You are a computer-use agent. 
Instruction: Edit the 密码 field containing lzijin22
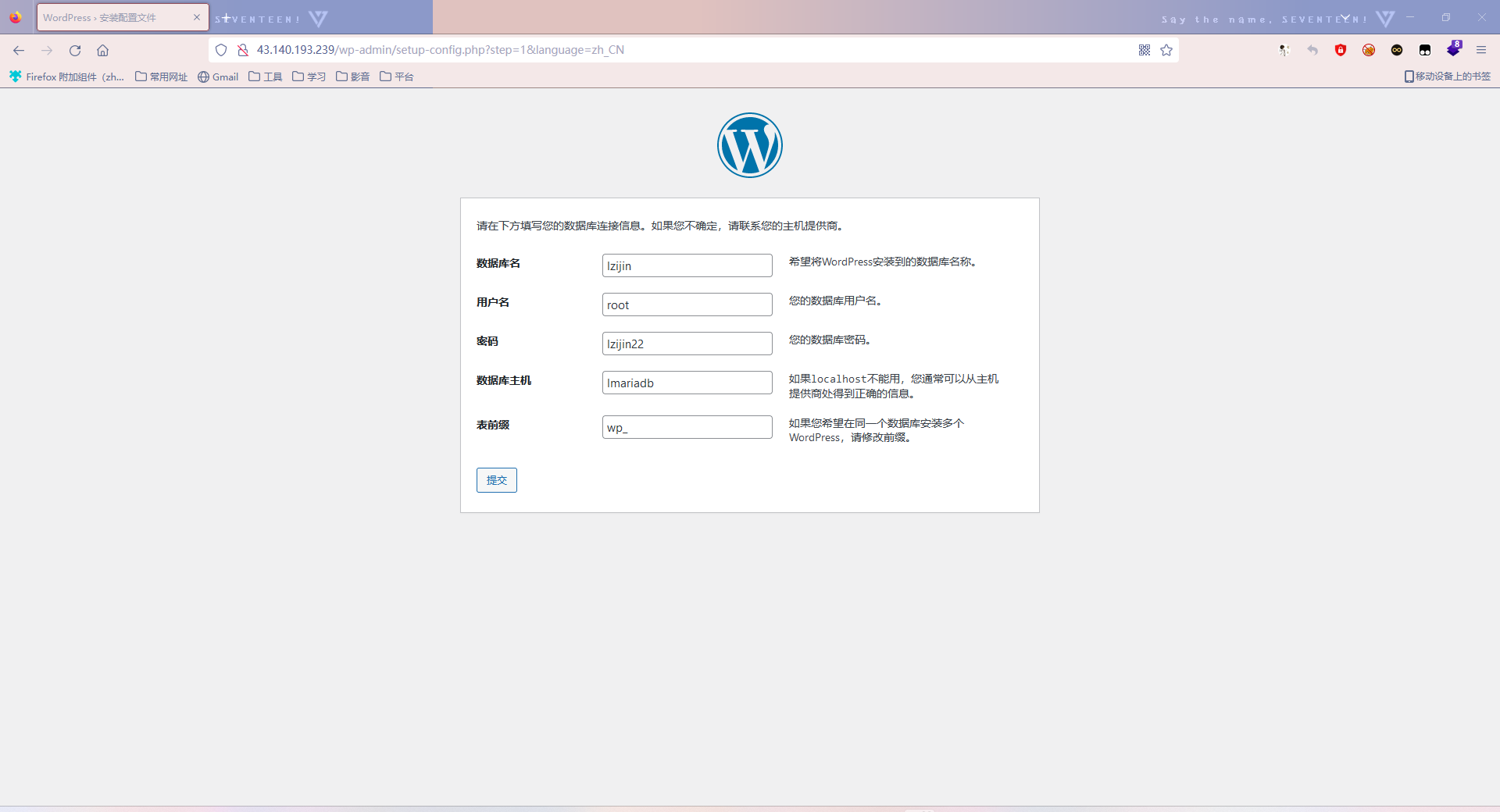[x=687, y=344]
